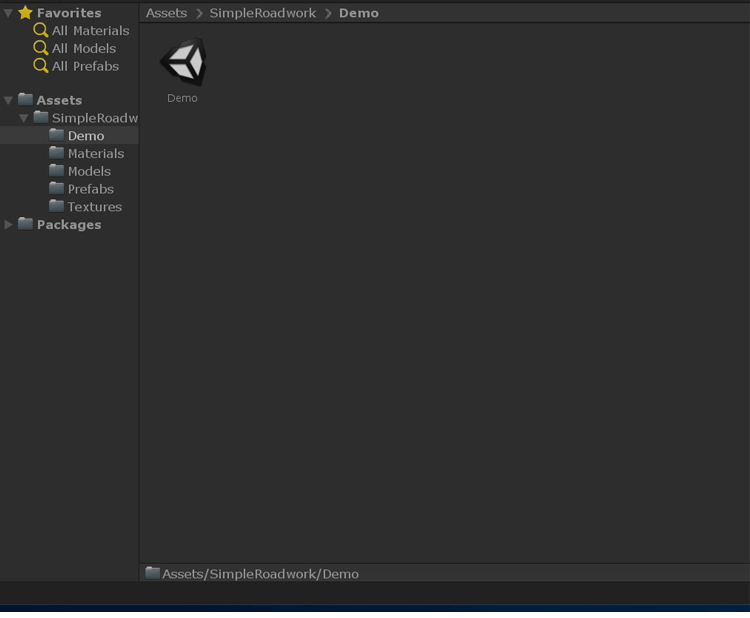This screenshot has width=750, height=618.
Task: Select the Assets root label
Action: (59, 100)
